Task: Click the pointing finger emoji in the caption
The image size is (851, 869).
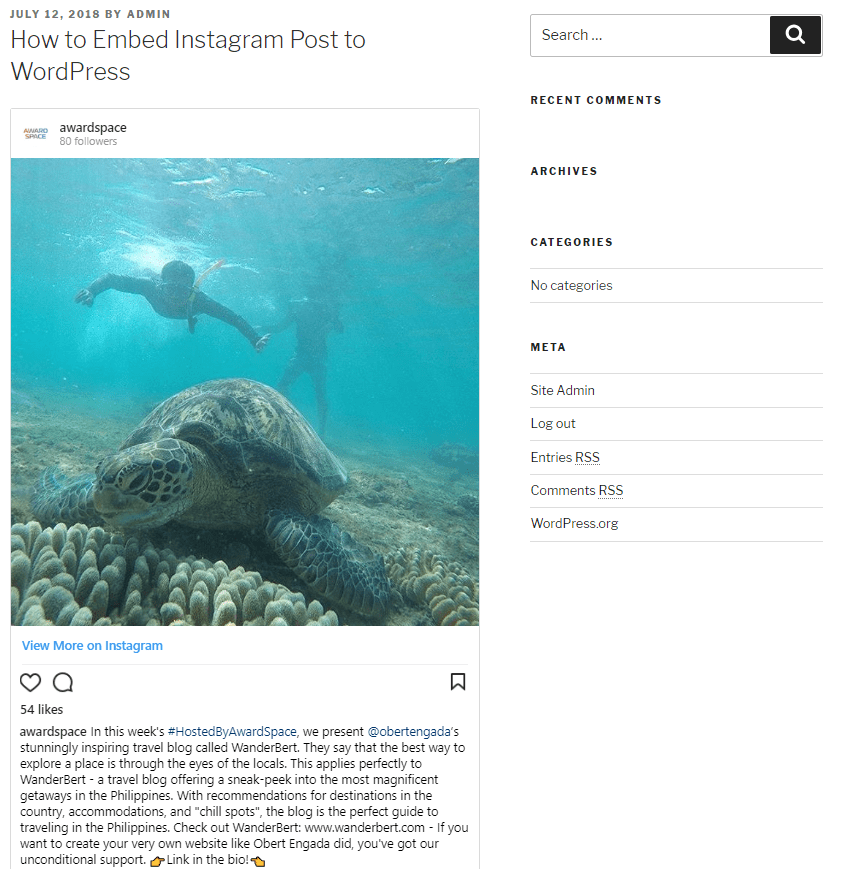Action: (158, 860)
